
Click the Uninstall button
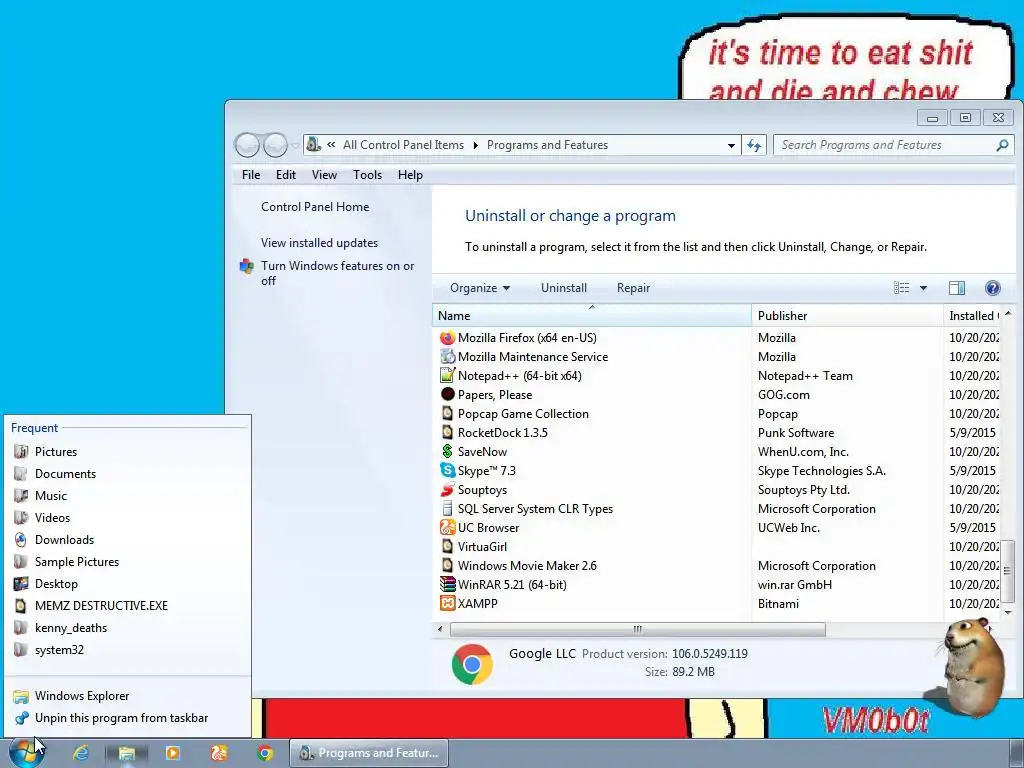(x=564, y=288)
